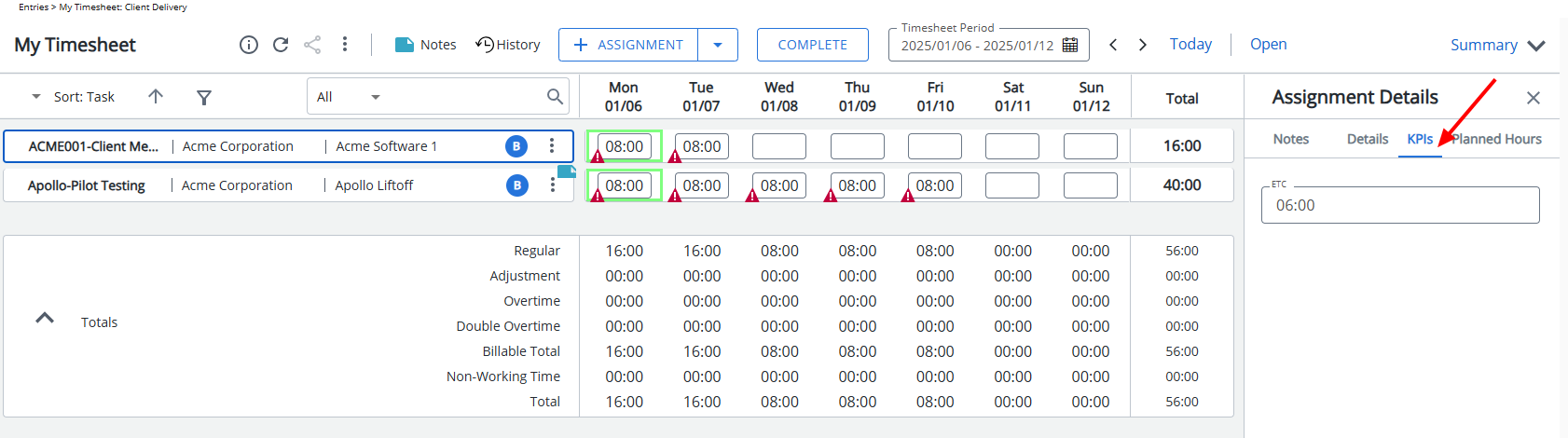1568x438 pixels.
Task: Select the ACME001-Client Me... assignment row
Action: pos(288,146)
